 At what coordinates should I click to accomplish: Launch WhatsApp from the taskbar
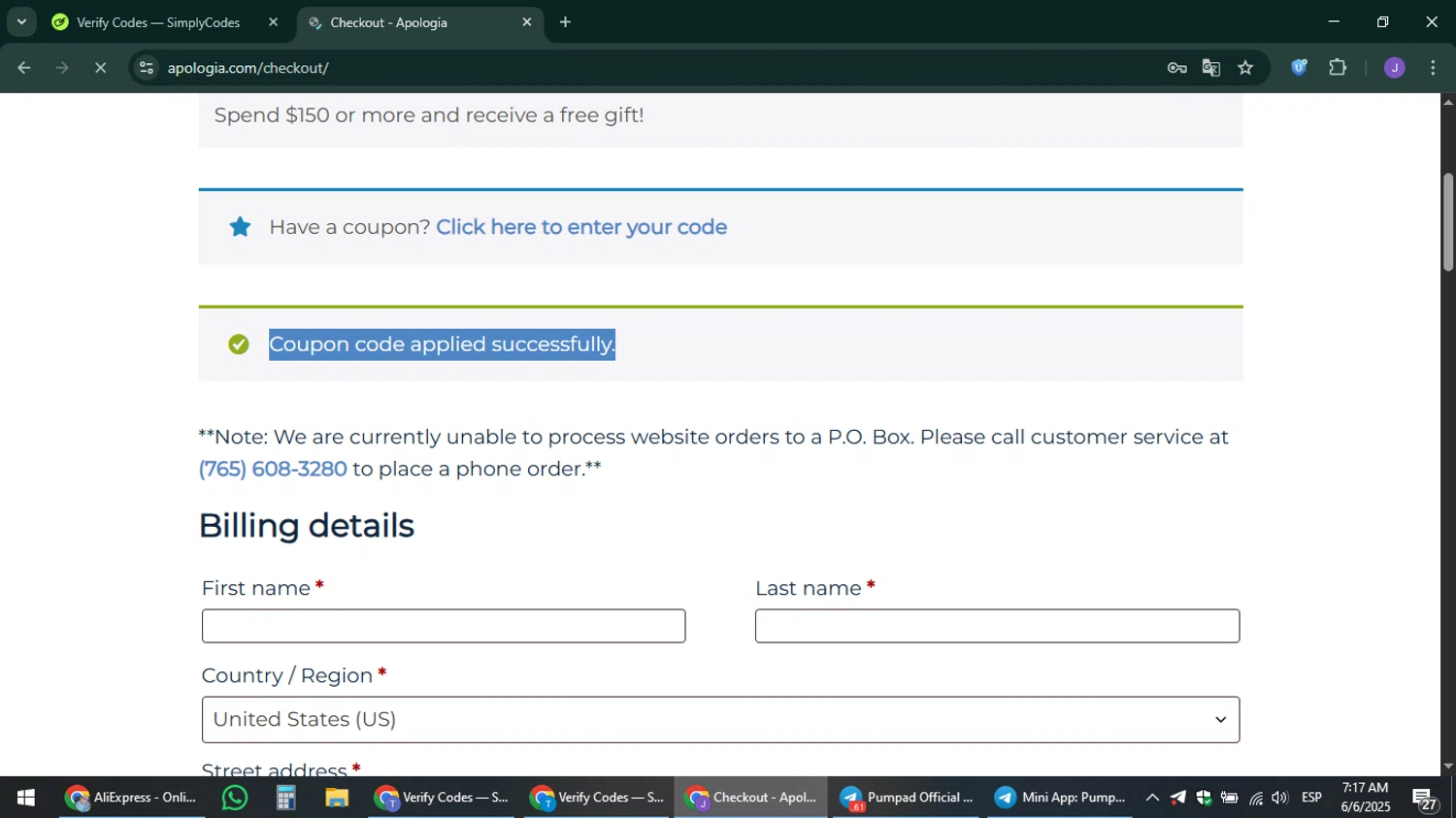click(234, 798)
